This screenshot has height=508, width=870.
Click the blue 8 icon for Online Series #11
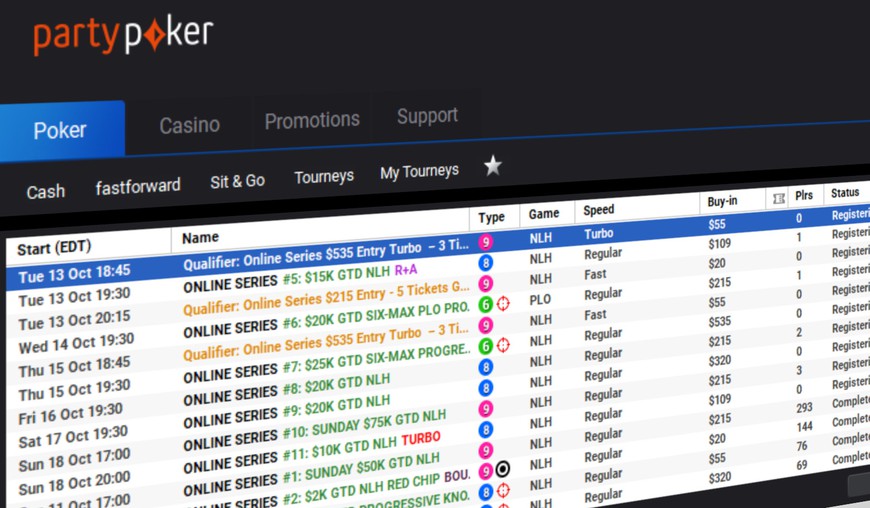(485, 429)
